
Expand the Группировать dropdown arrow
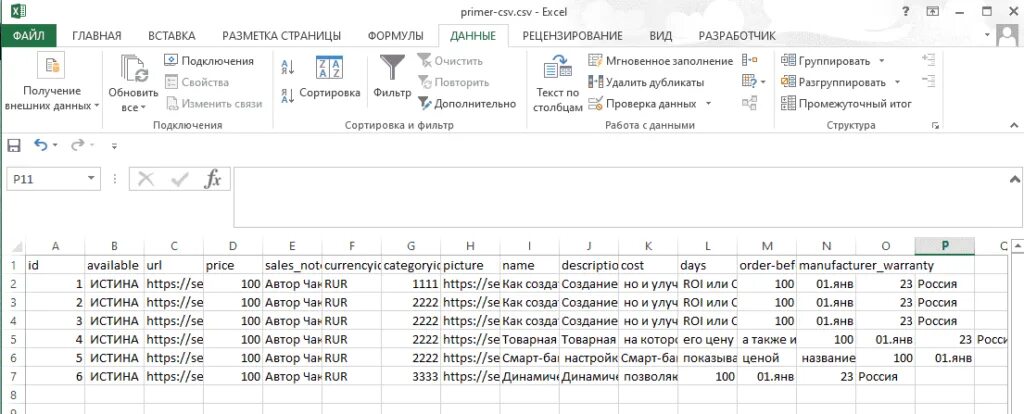(882, 61)
